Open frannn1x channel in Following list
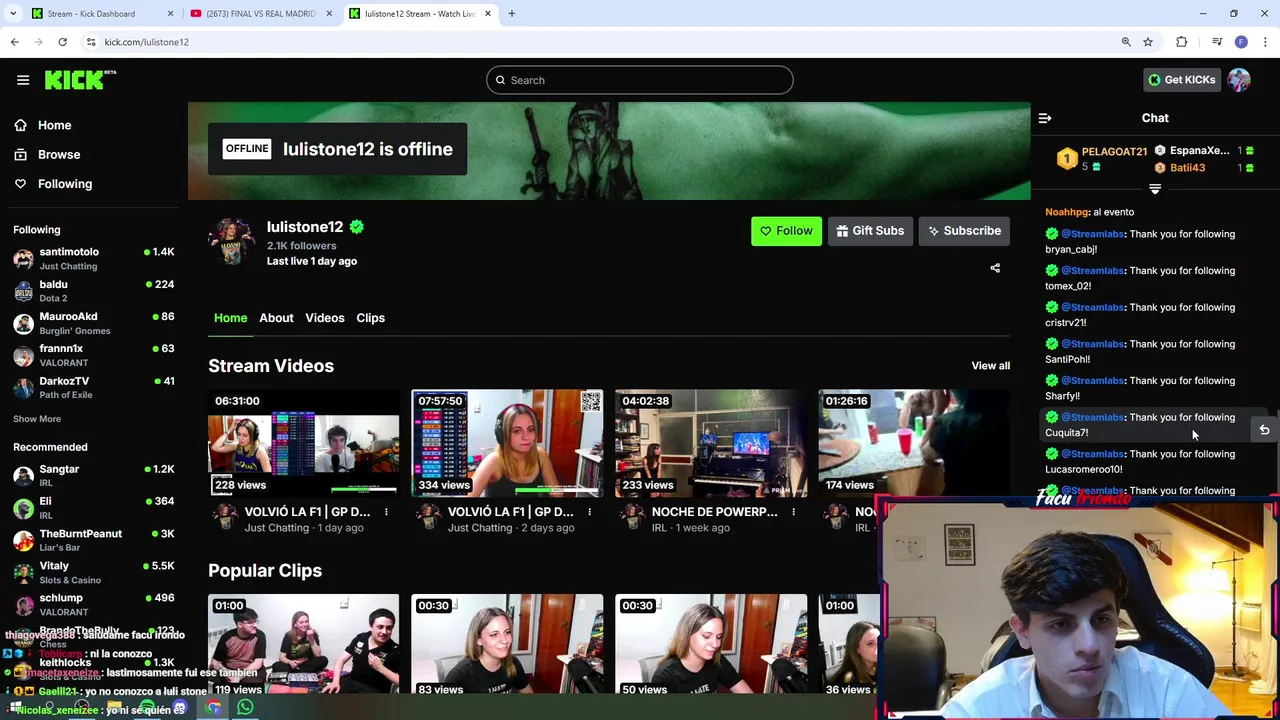The height and width of the screenshot is (720, 1280). 94,355
